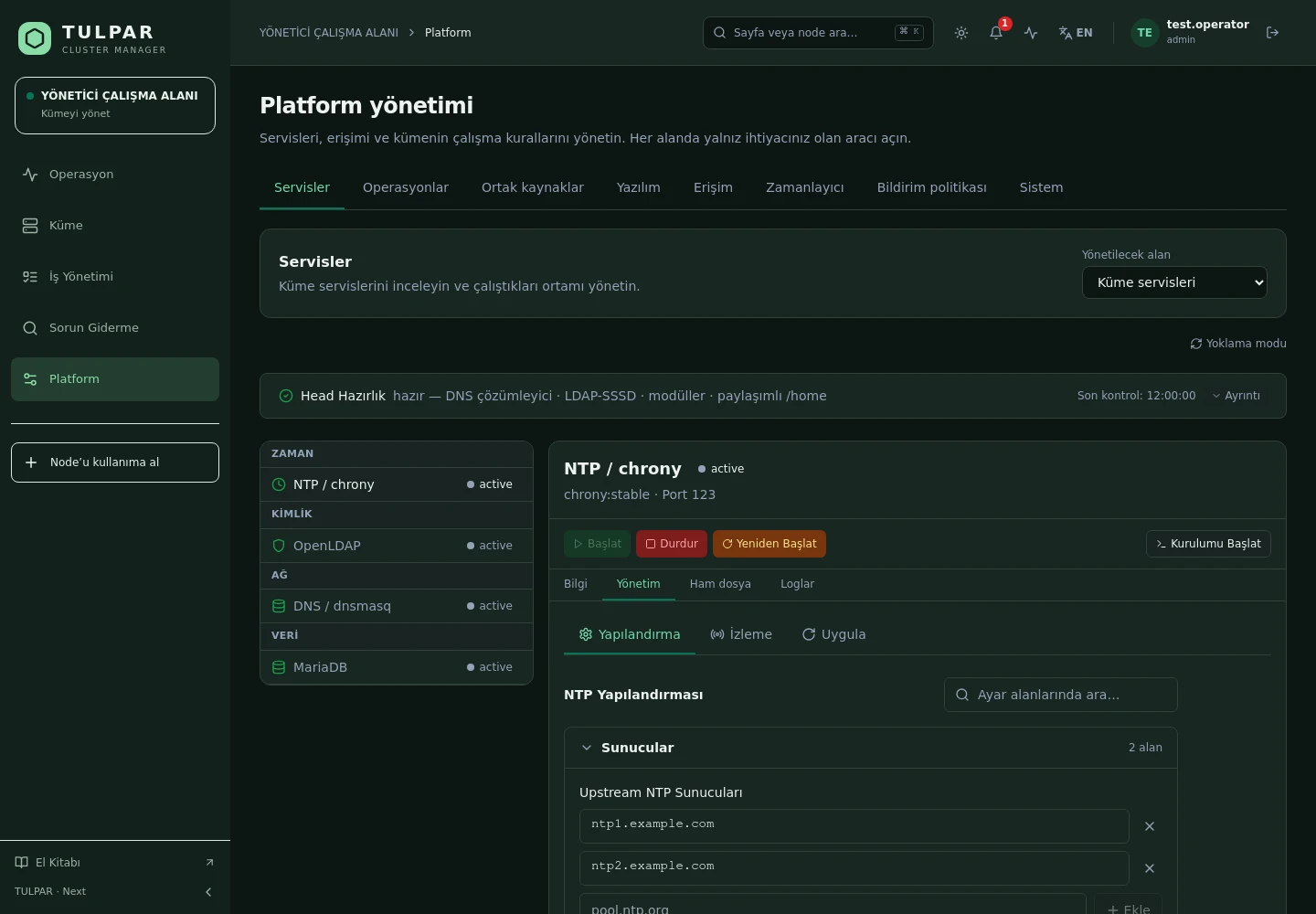Screen dimensions: 1316x914
Task: Go to Küme in the sidebar
Action: [115, 226]
